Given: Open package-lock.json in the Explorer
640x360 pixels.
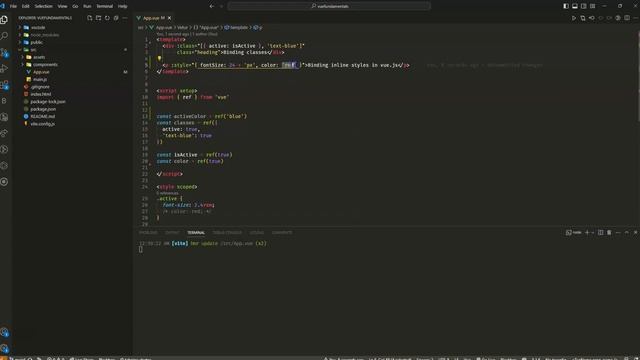Looking at the screenshot, I should pyautogui.click(x=48, y=101).
